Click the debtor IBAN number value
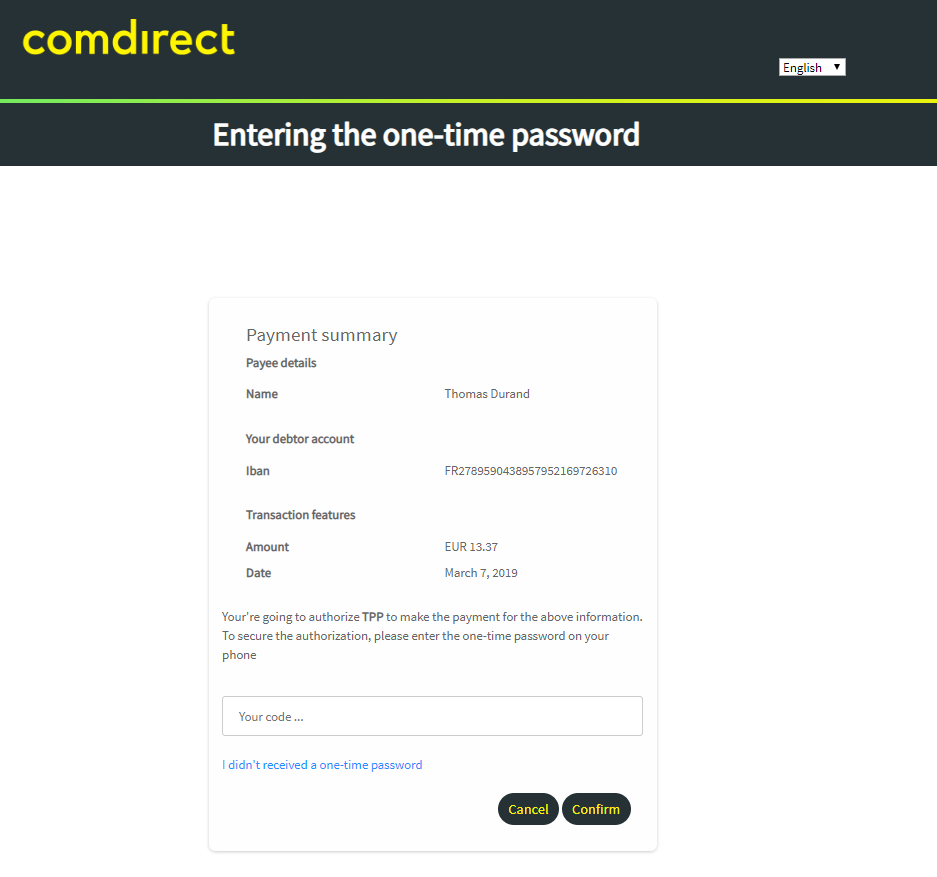Screen dimensions: 937x877 coord(530,471)
